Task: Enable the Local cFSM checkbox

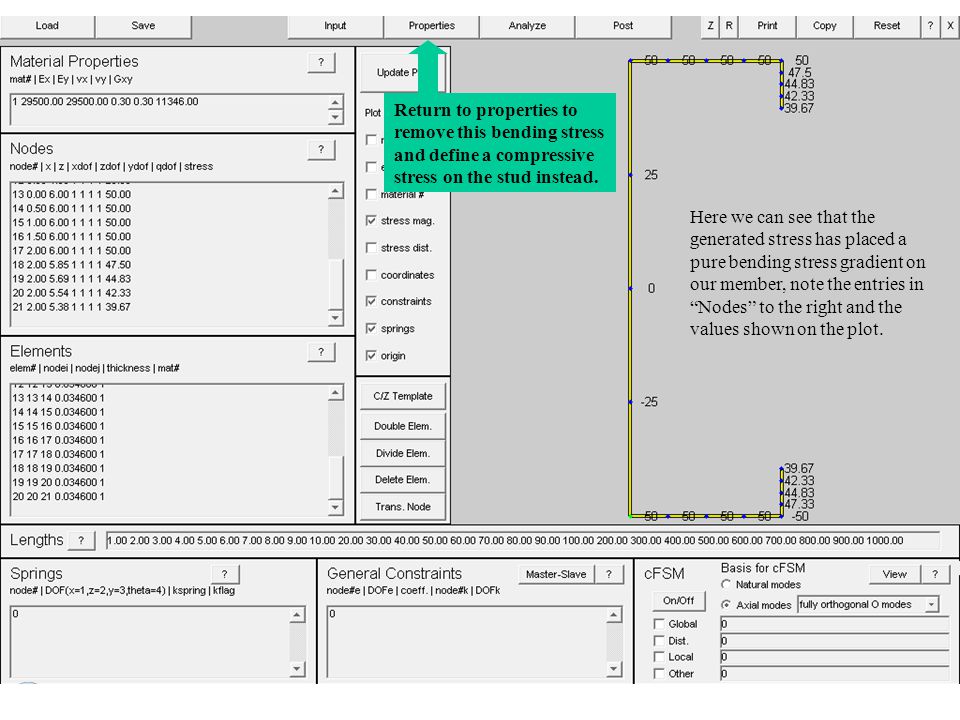Action: [659, 657]
